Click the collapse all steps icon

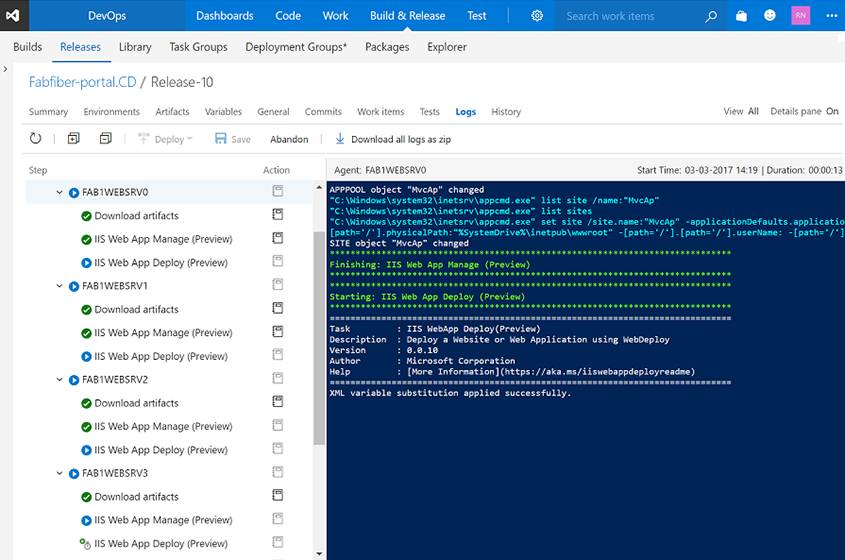pos(106,139)
